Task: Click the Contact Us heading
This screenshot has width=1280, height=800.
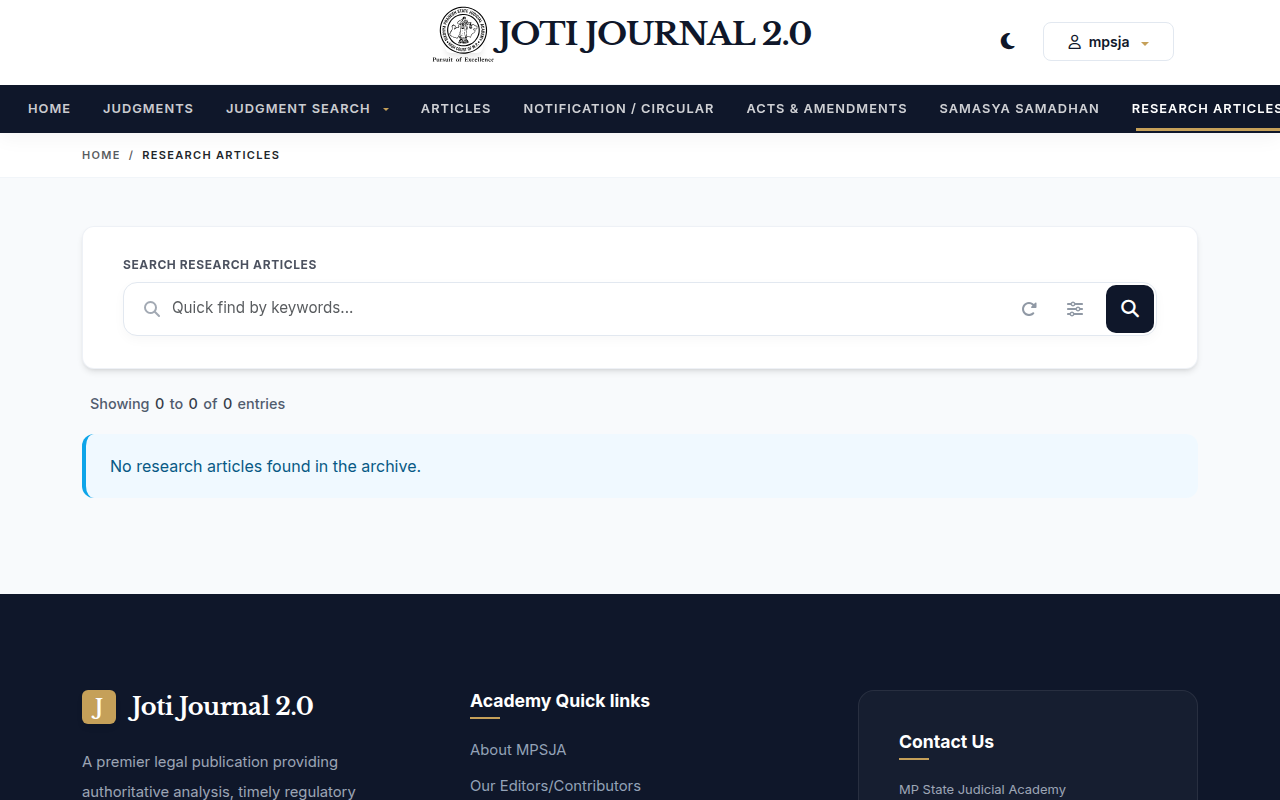Action: (x=946, y=742)
